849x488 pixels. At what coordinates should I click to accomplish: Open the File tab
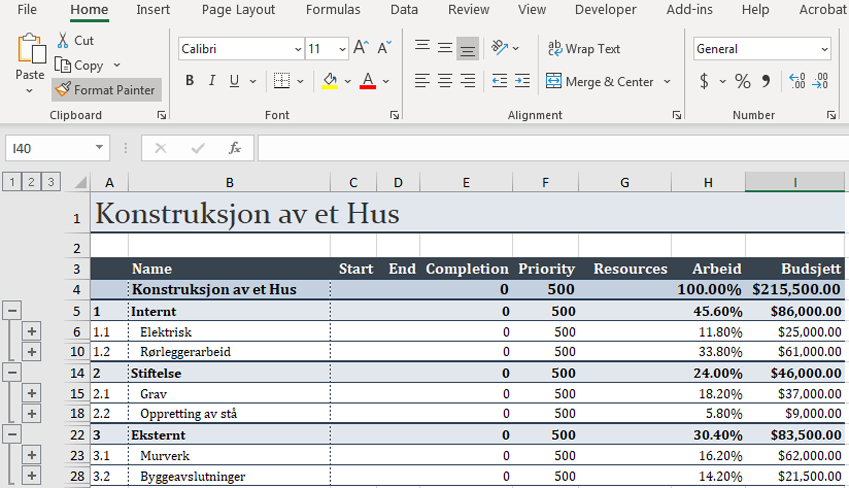(x=27, y=9)
